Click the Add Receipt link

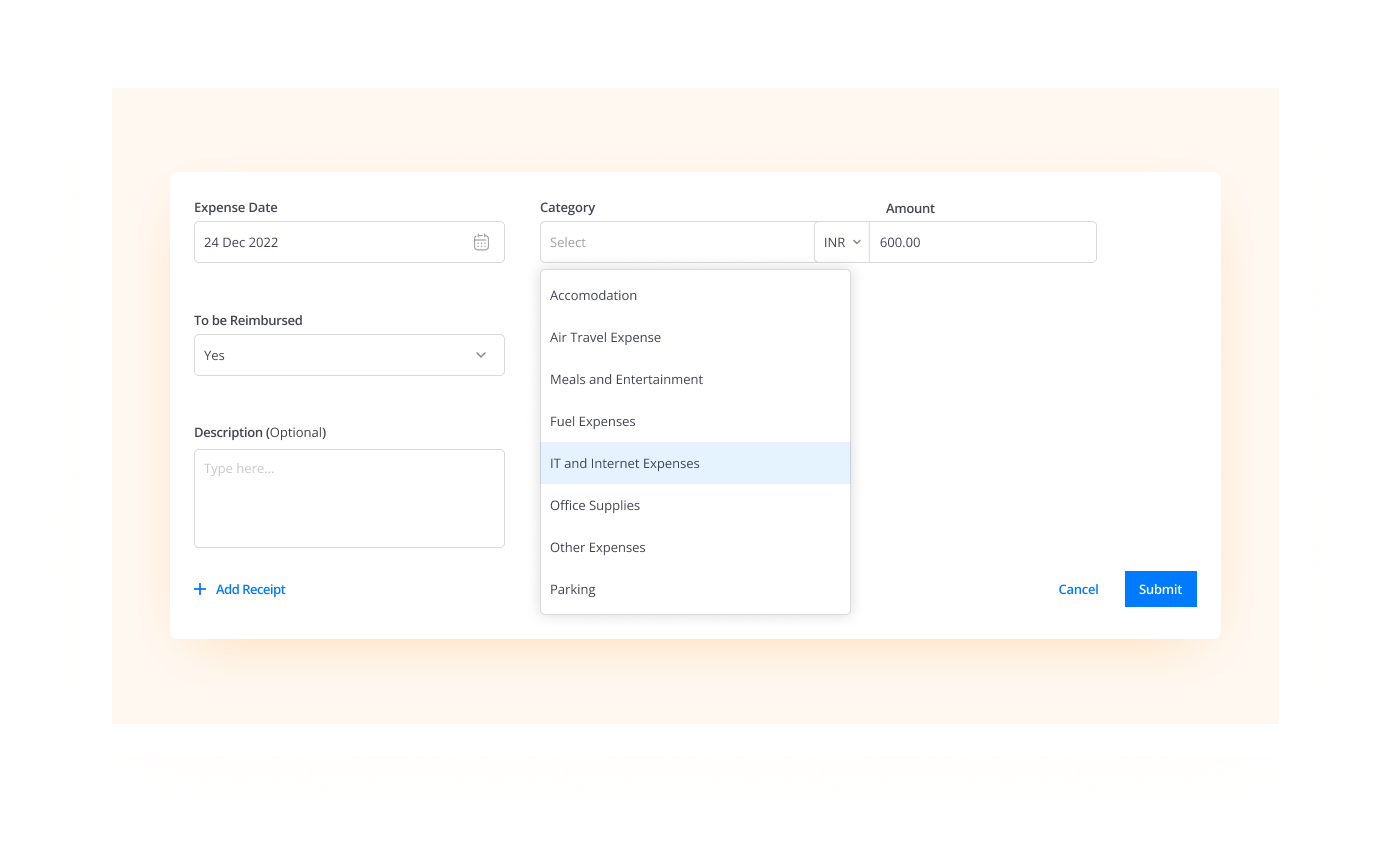click(250, 589)
